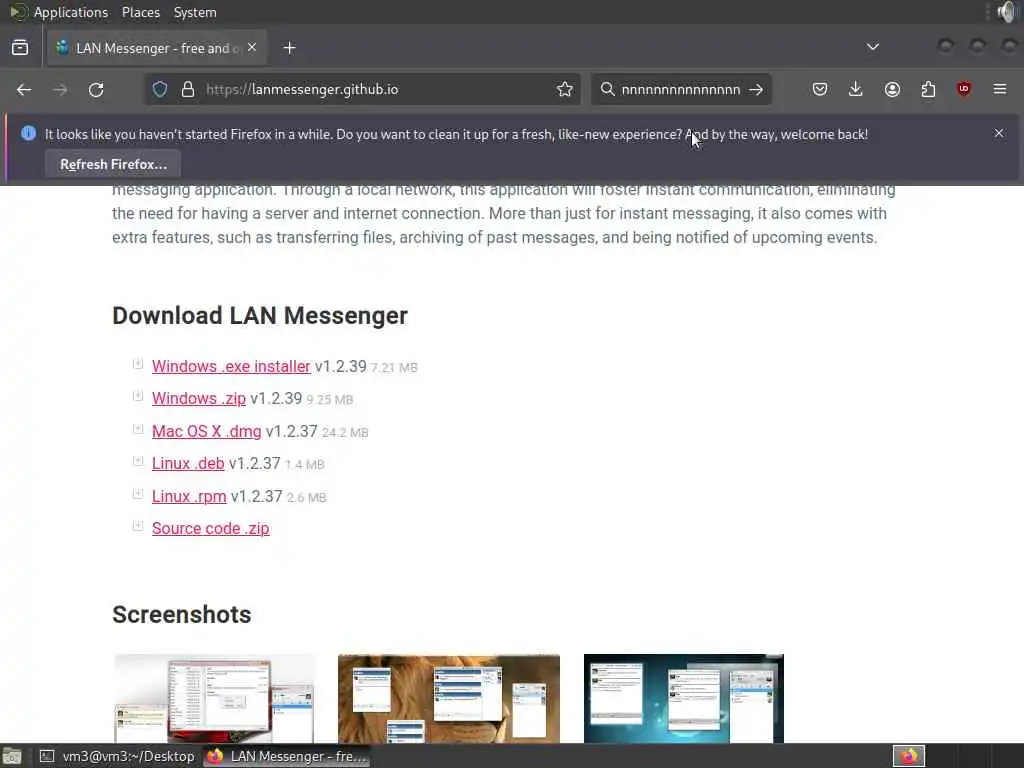Download the Linux .deb package
The height and width of the screenshot is (768, 1024).
click(x=188, y=464)
